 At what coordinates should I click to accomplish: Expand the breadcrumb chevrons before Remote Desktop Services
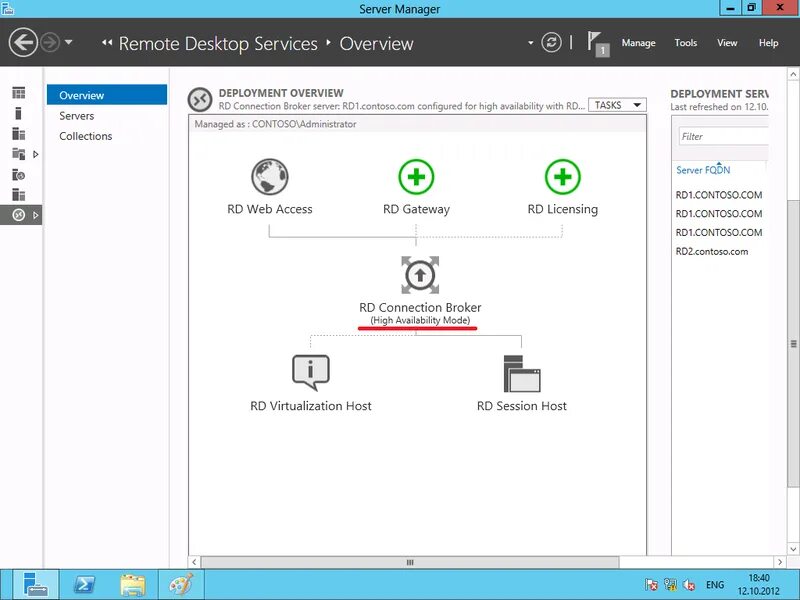pos(107,43)
